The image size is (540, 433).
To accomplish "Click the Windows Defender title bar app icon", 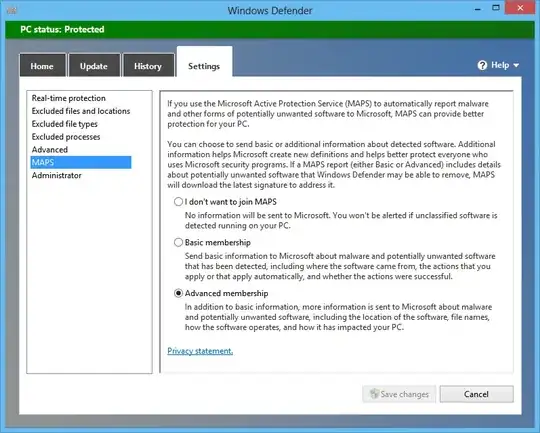I will point(12,10).
